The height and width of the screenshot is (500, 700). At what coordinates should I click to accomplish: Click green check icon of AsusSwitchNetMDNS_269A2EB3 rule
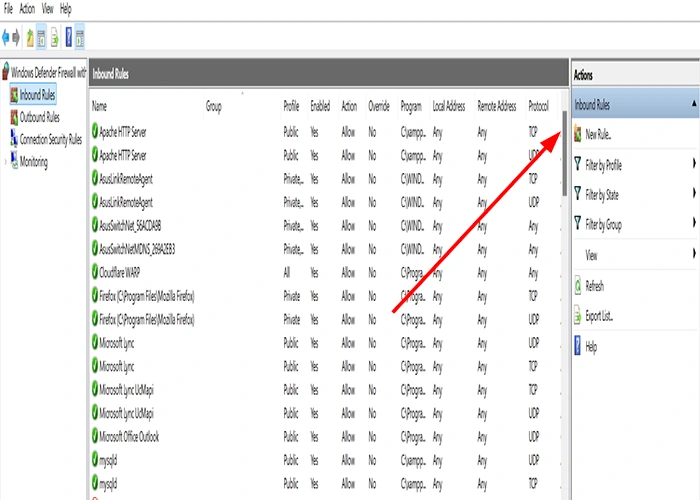(x=95, y=248)
